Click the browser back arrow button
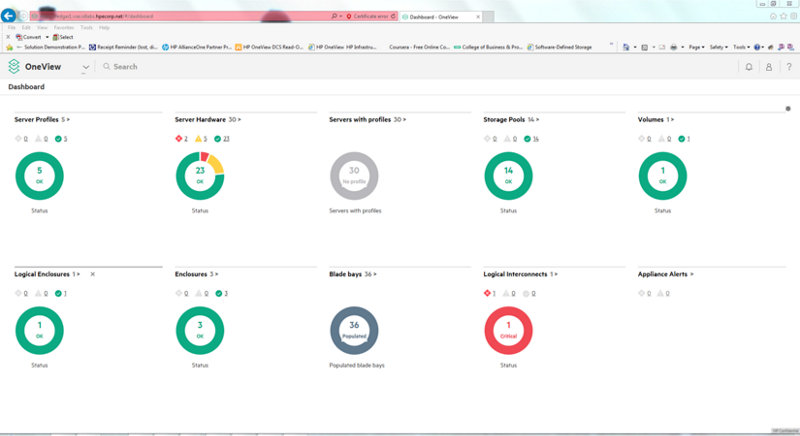This screenshot has height=436, width=800. click(x=9, y=16)
